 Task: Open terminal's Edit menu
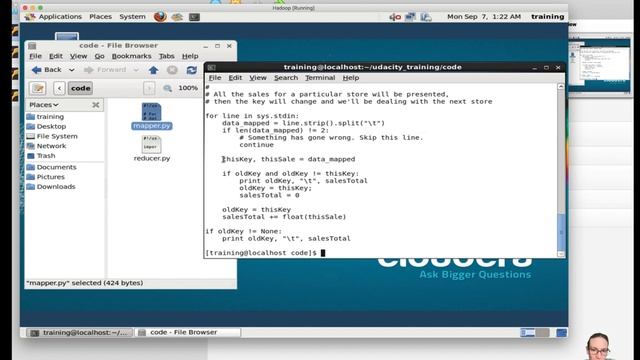tap(235, 78)
